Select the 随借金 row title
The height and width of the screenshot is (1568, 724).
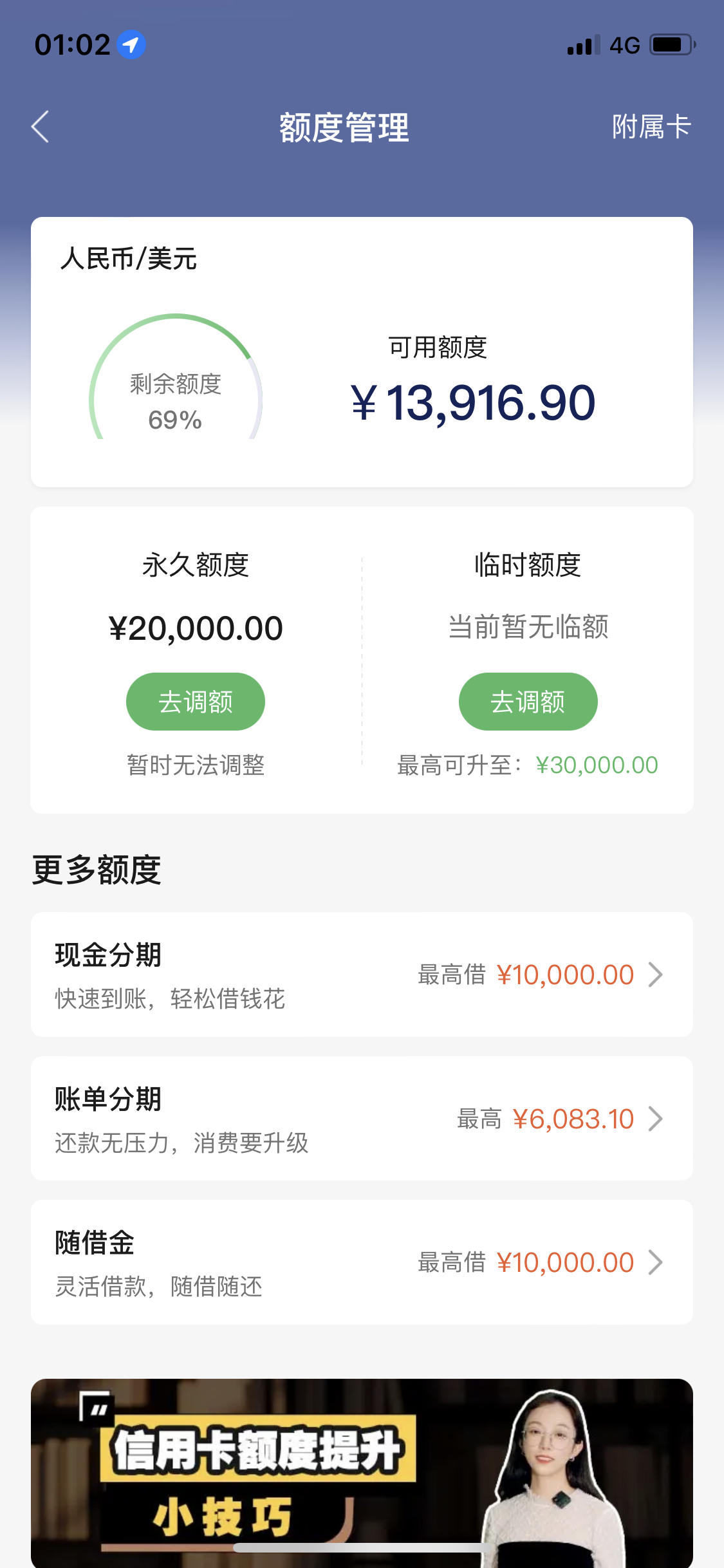[95, 1242]
